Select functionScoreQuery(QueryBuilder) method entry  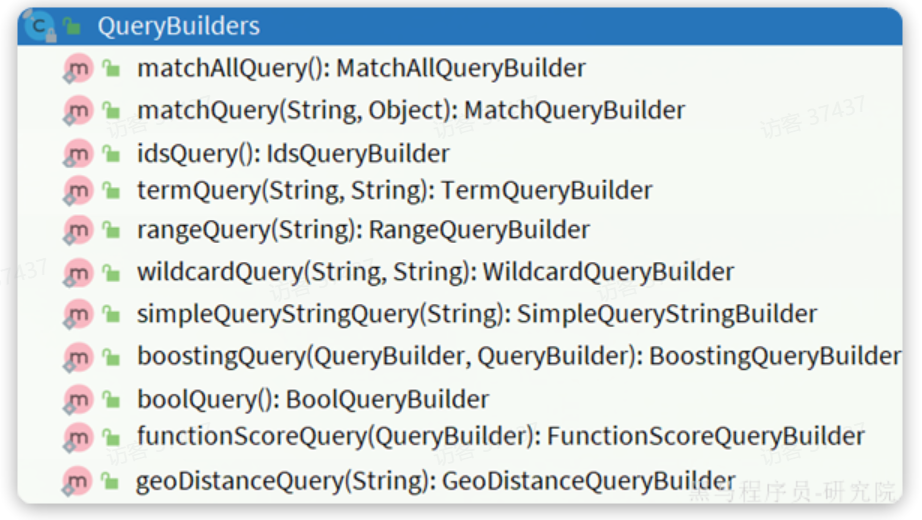pos(500,436)
